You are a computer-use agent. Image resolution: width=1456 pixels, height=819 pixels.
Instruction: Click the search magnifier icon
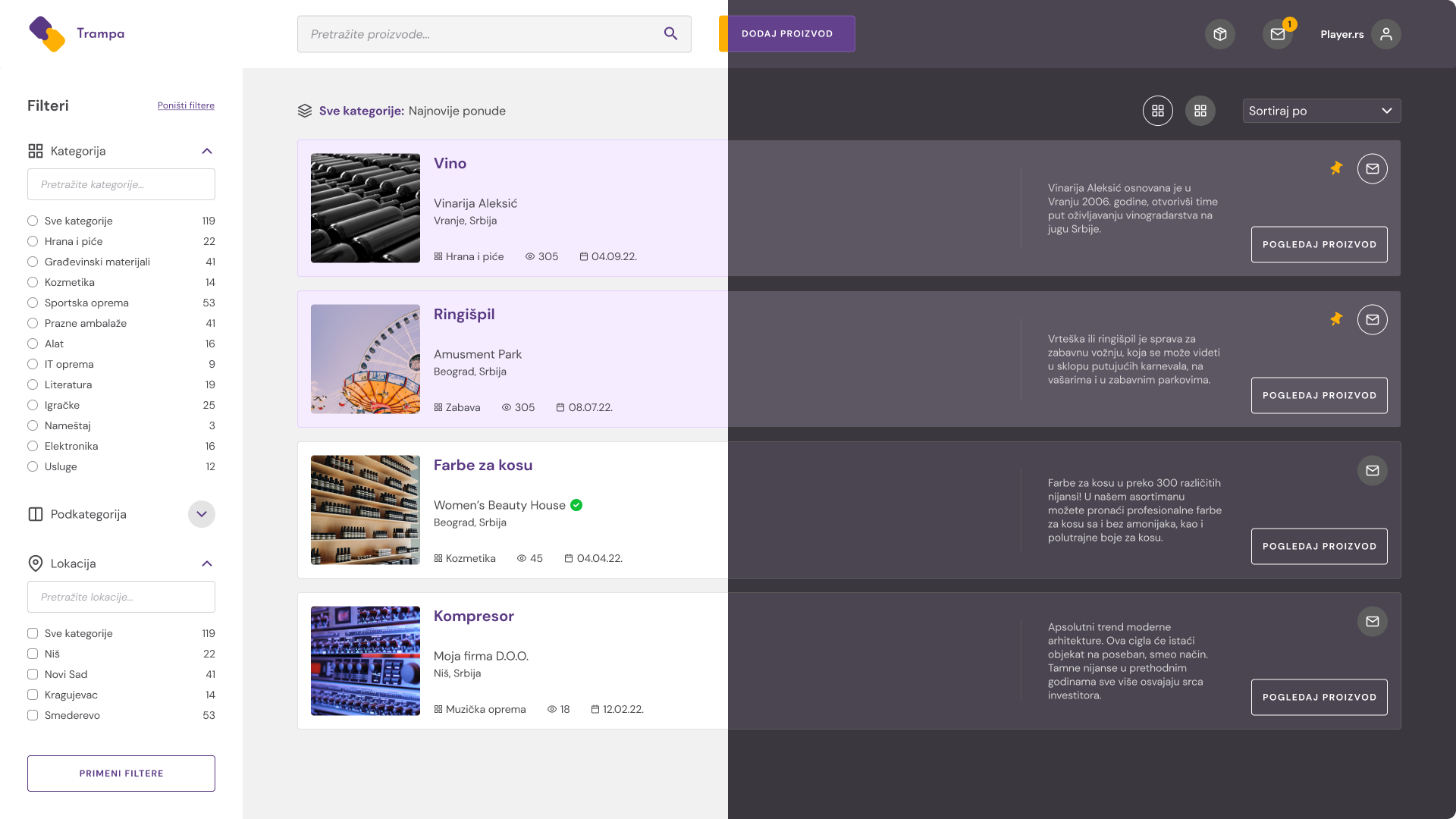(670, 33)
